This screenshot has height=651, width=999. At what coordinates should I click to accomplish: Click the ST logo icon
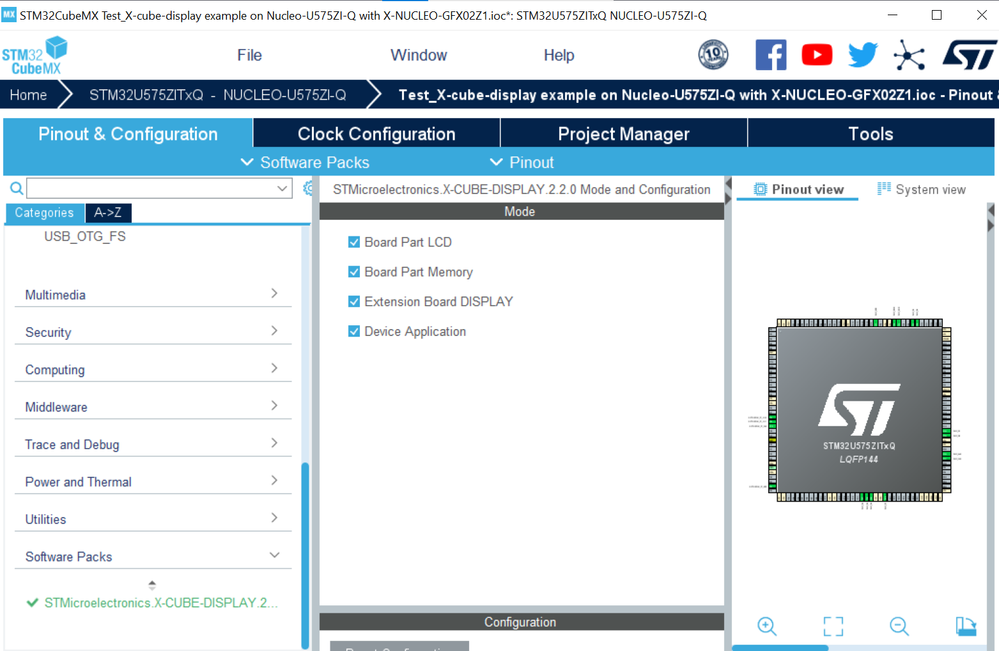tap(969, 55)
